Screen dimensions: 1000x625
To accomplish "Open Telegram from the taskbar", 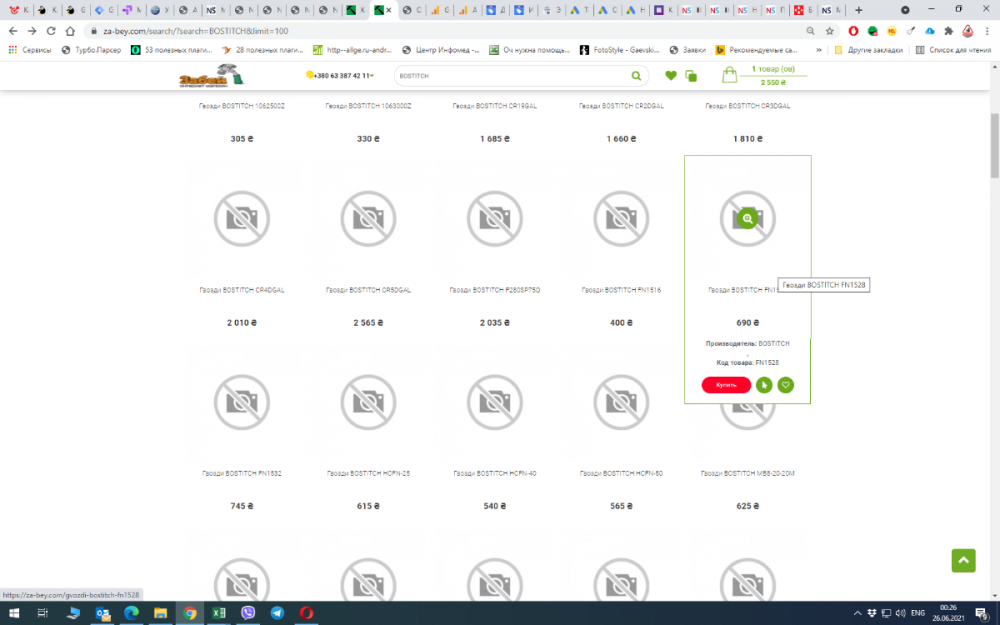I will [x=277, y=613].
